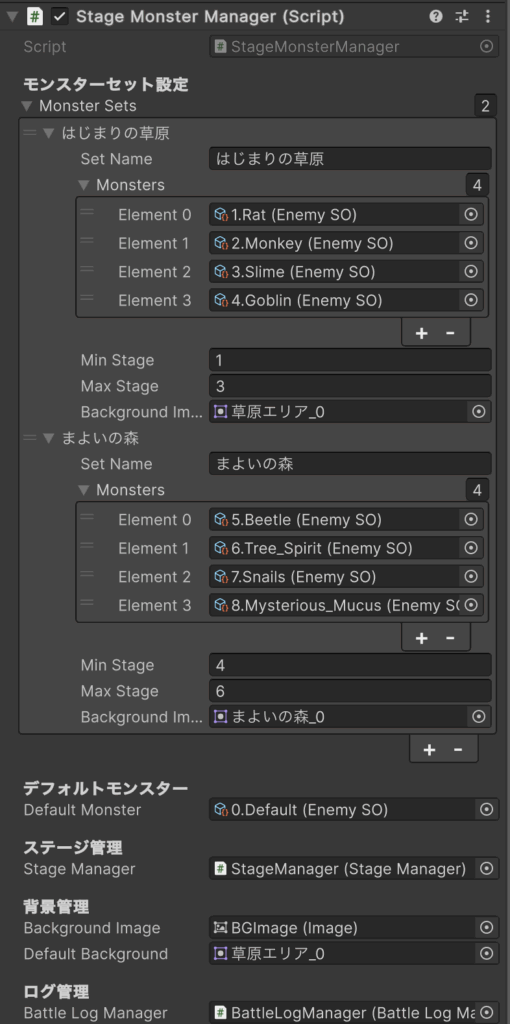Open object picker for Default Monster field

[486, 810]
